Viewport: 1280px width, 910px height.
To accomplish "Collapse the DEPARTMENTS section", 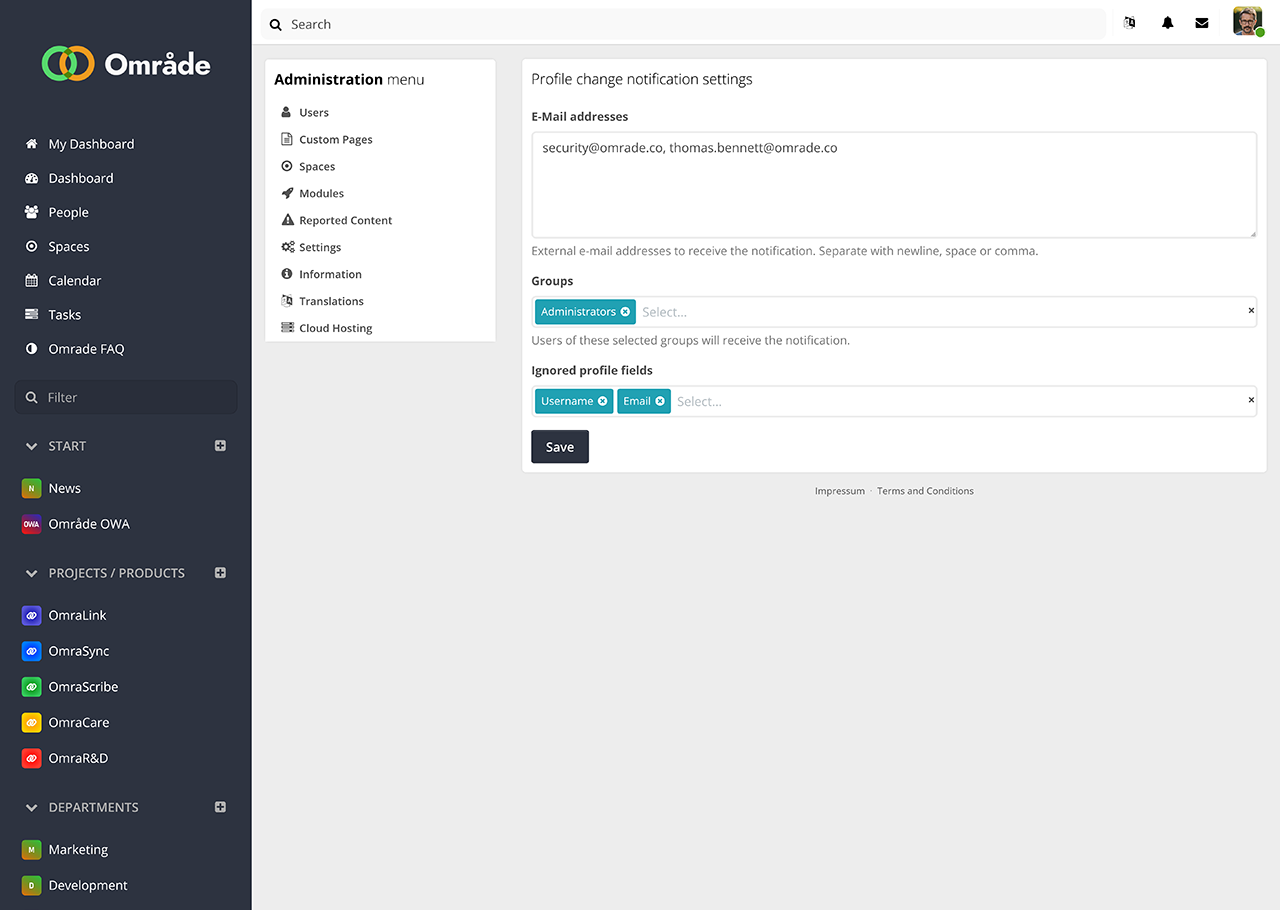I will point(31,807).
